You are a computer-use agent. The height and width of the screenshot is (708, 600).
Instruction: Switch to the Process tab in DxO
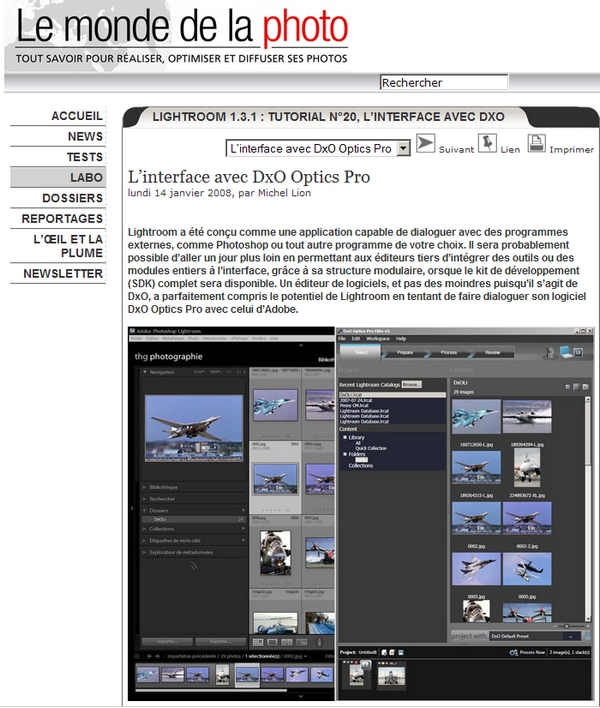449,352
